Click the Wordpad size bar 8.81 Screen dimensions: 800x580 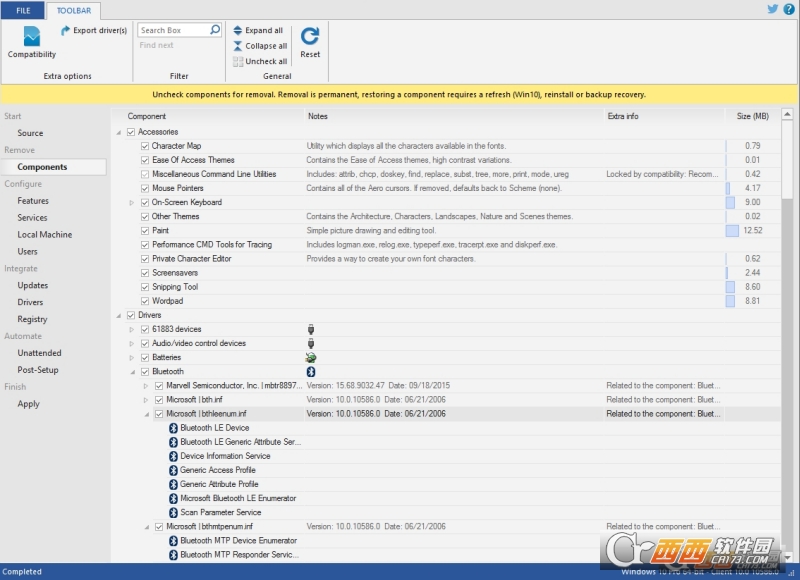730,301
